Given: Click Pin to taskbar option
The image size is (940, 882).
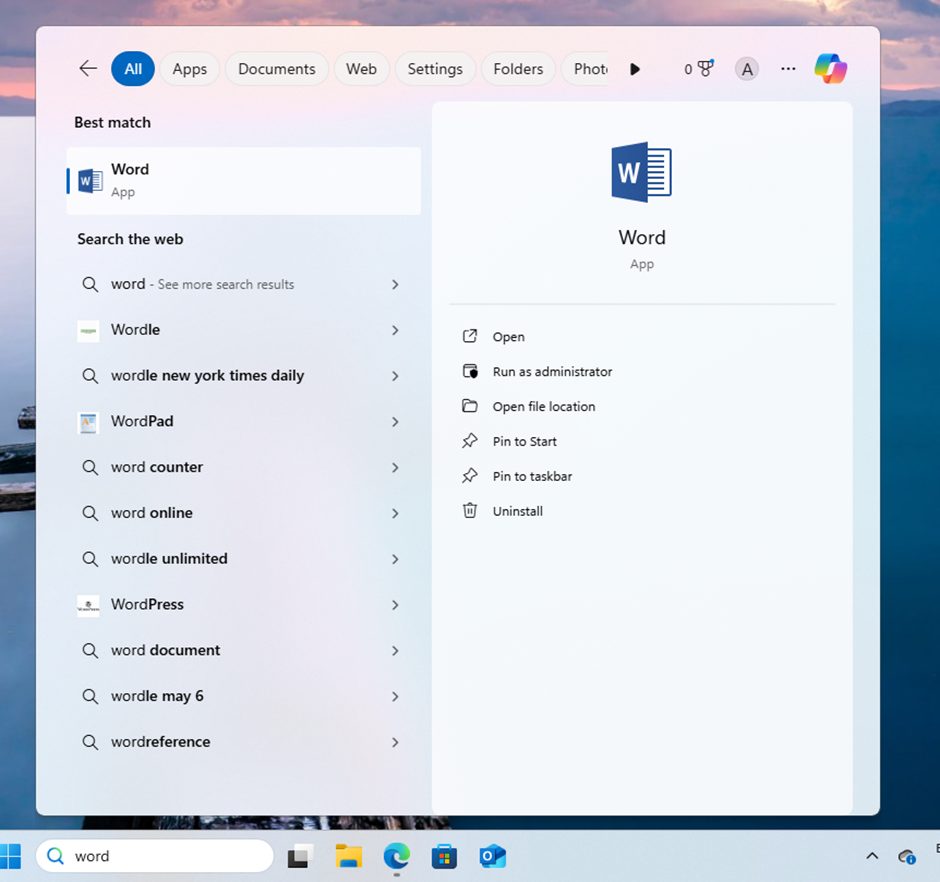Looking at the screenshot, I should [532, 477].
